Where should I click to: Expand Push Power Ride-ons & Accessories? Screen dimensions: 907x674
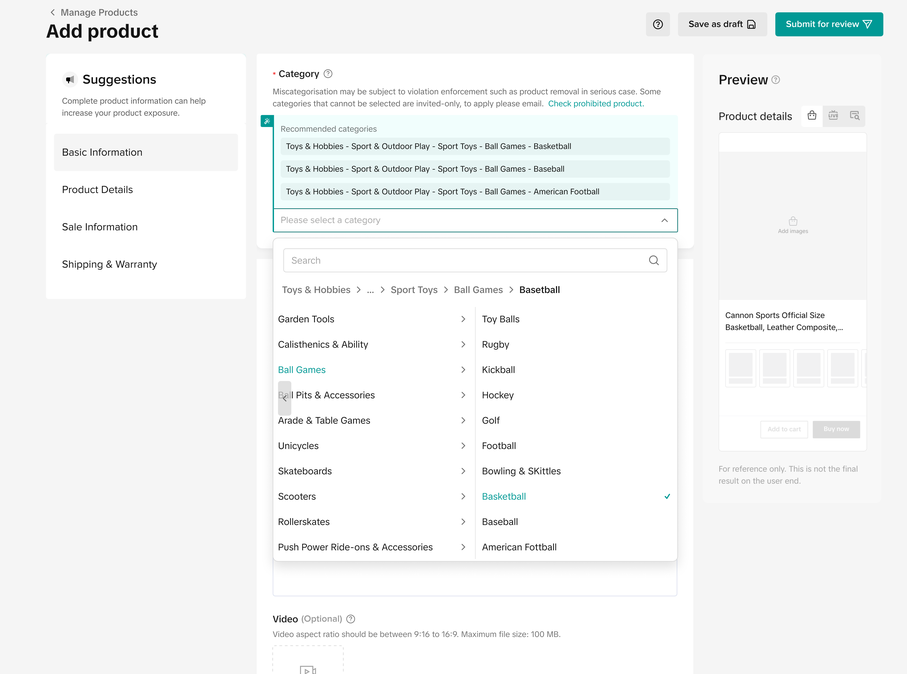coord(463,547)
